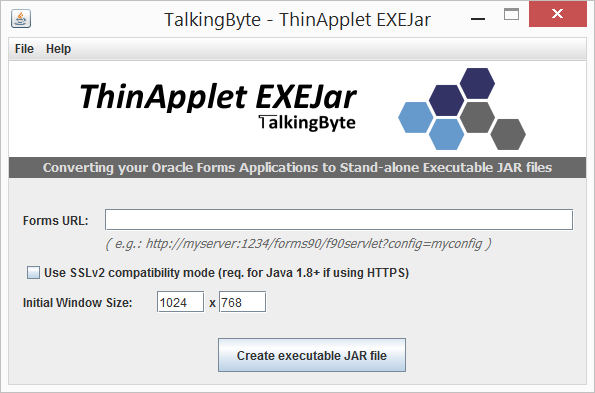Focus the Forms URL input field
Image resolution: width=595 pixels, height=393 pixels.
click(x=339, y=220)
